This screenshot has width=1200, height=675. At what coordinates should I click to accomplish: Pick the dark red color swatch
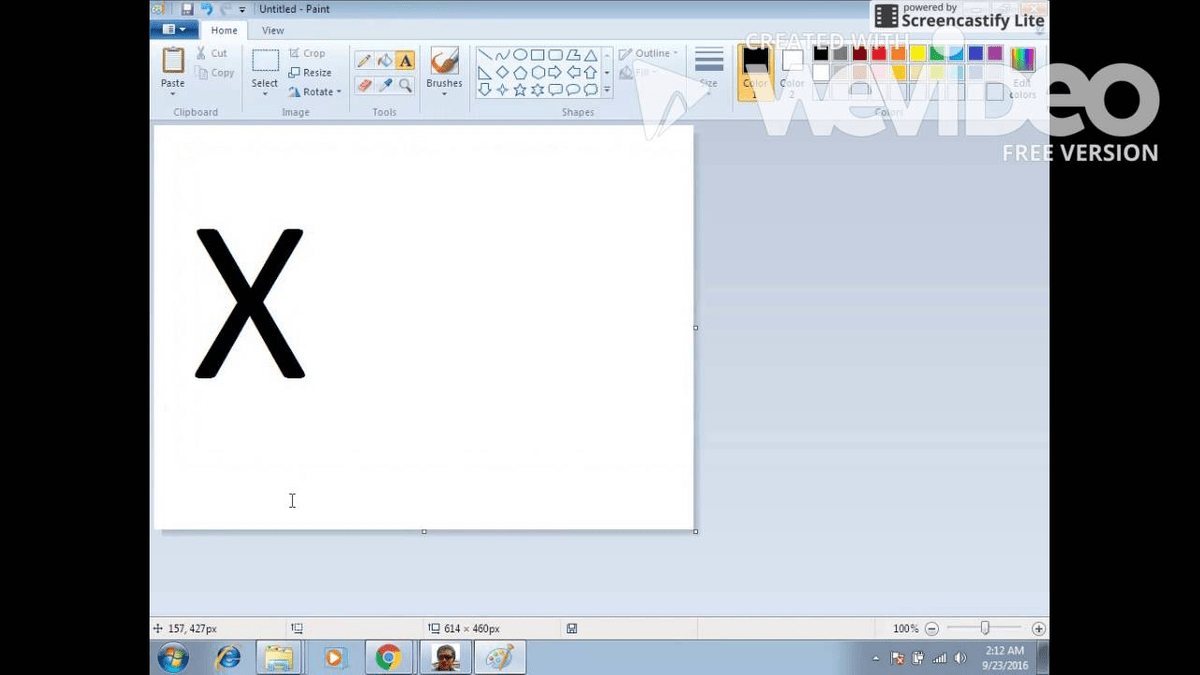pyautogui.click(x=860, y=53)
